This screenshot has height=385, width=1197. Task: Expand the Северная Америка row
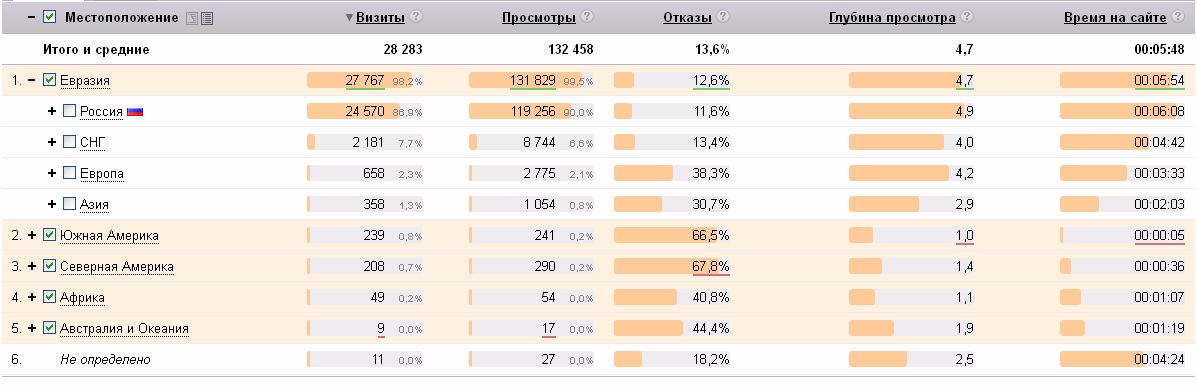coord(32,266)
